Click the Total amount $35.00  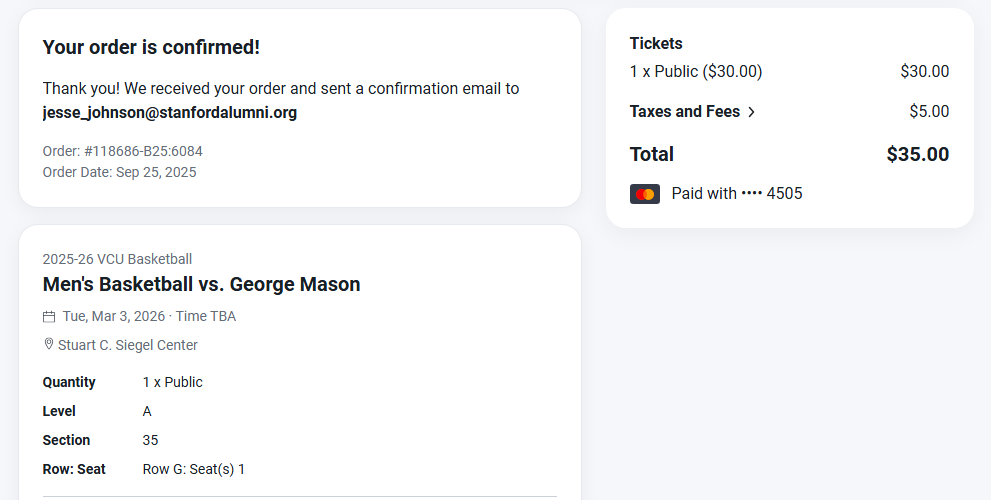(917, 154)
